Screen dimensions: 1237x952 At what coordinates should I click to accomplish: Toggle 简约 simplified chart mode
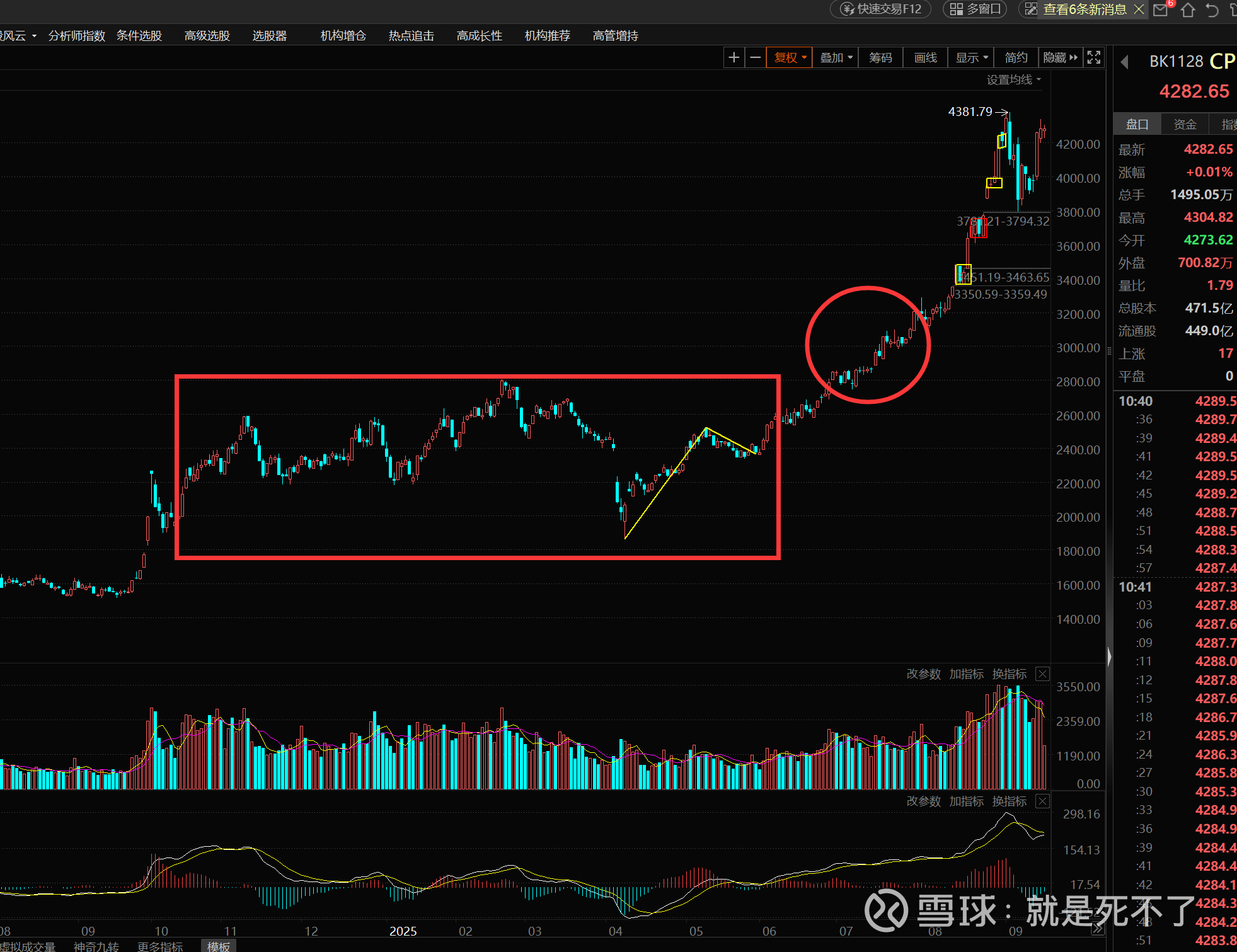tap(1016, 58)
